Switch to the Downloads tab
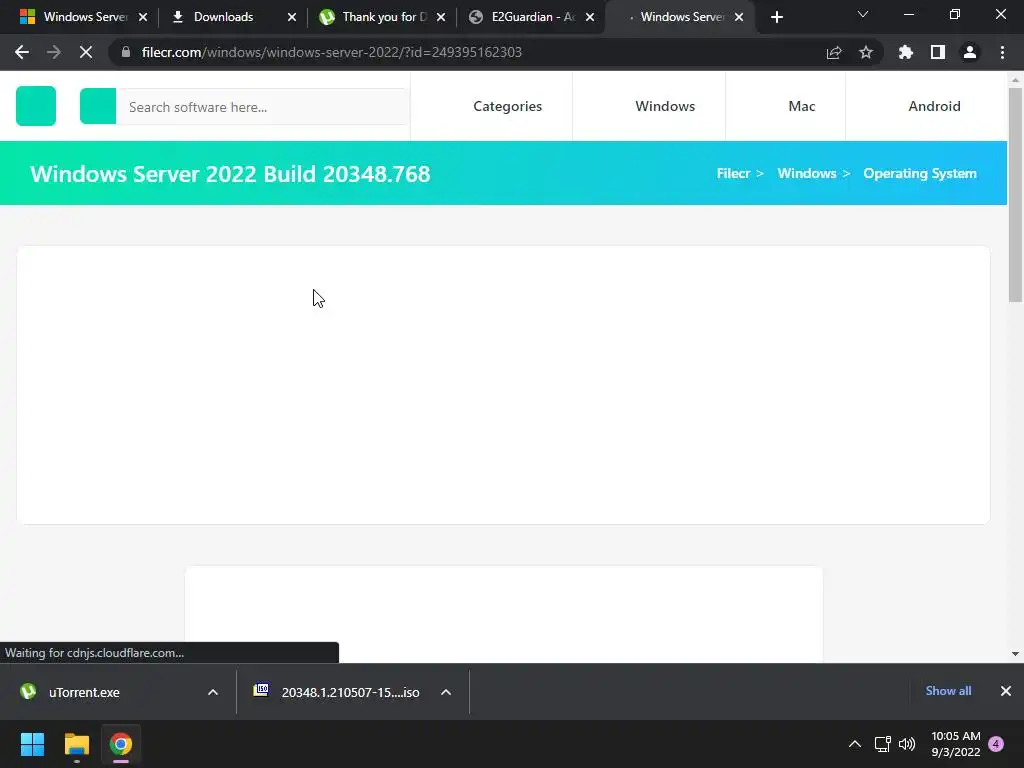 click(x=222, y=17)
